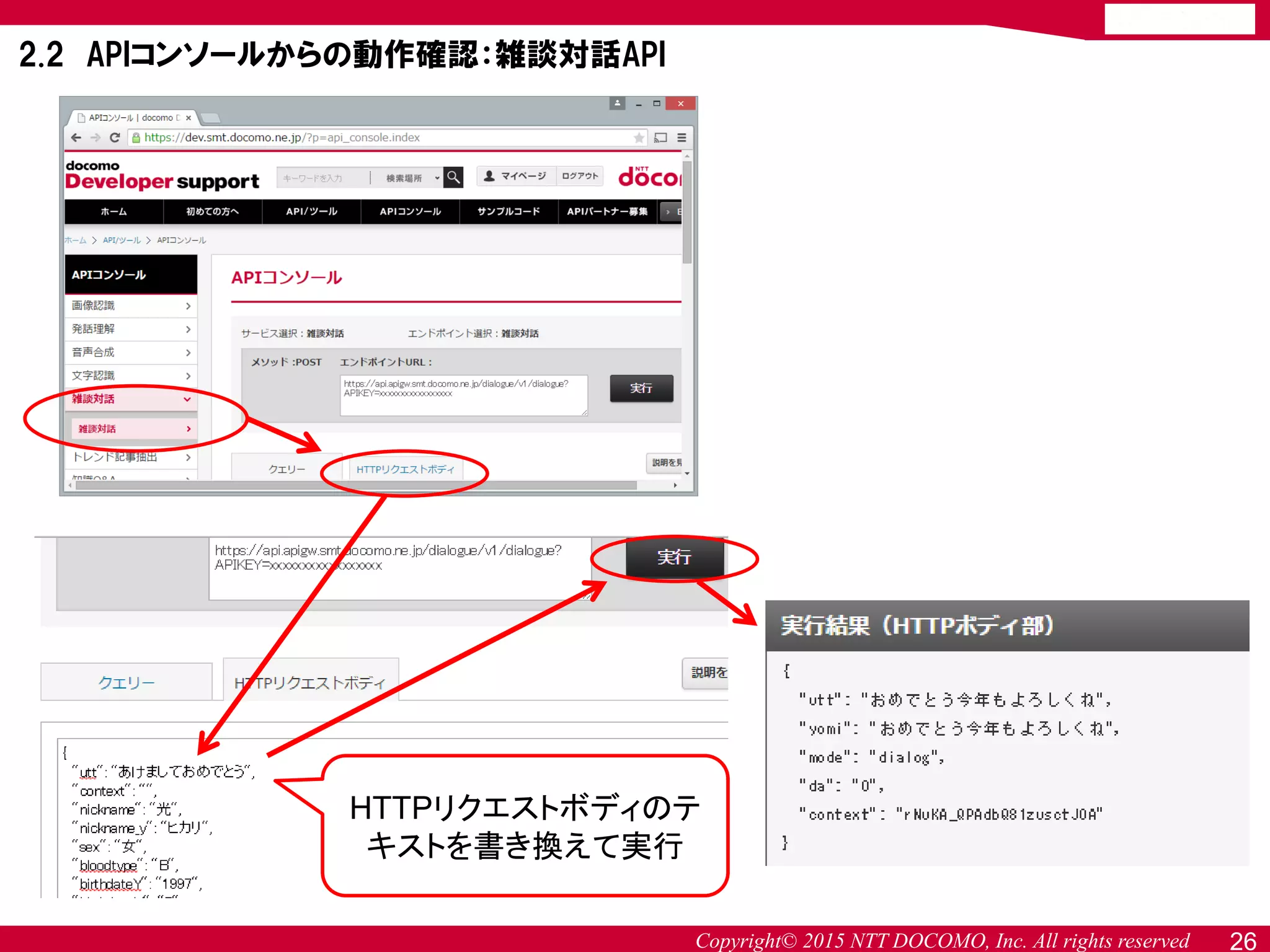Click the endpoint URL text area in browser
The height and width of the screenshot is (952, 1270).
[x=464, y=395]
